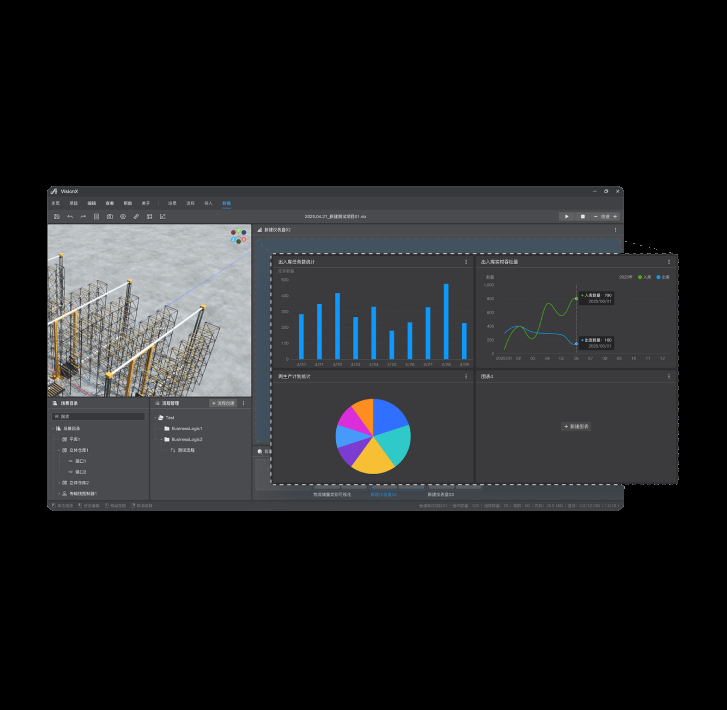The width and height of the screenshot is (727, 710).
Task: Click the export share toolbar icon
Action: tap(162, 217)
